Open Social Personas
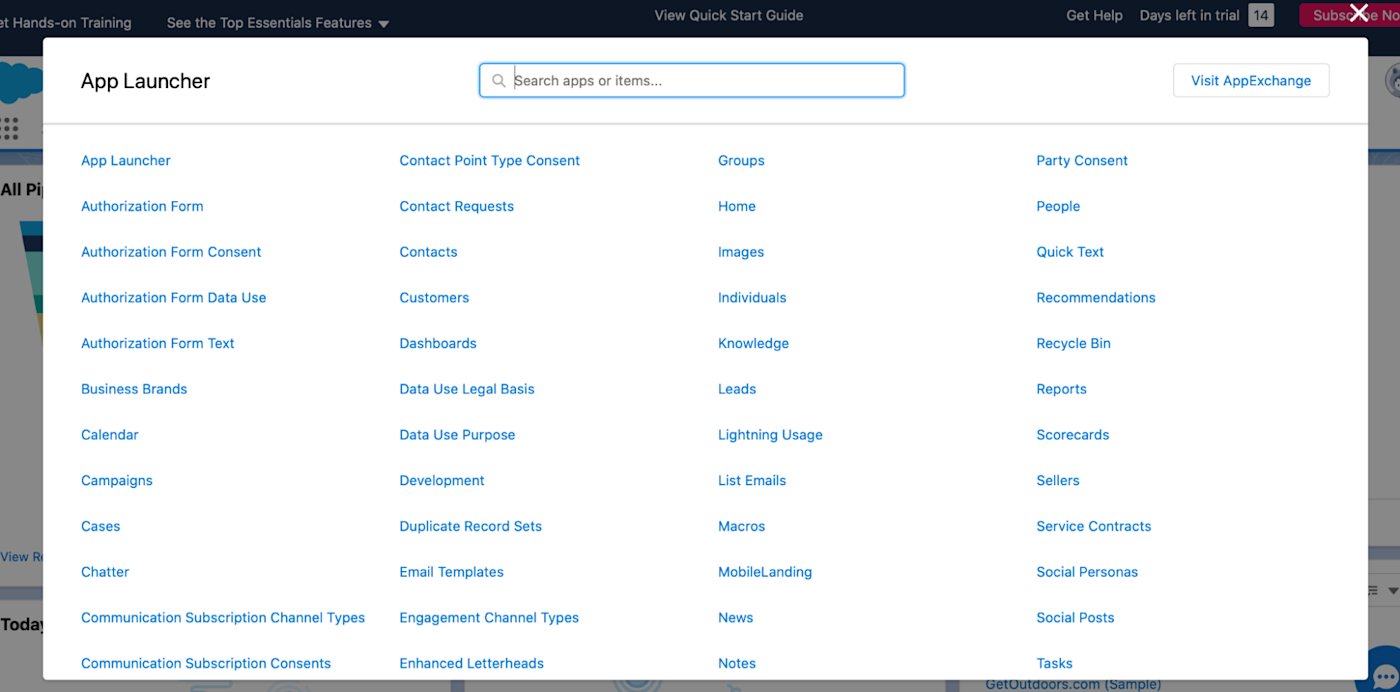 click(1087, 572)
